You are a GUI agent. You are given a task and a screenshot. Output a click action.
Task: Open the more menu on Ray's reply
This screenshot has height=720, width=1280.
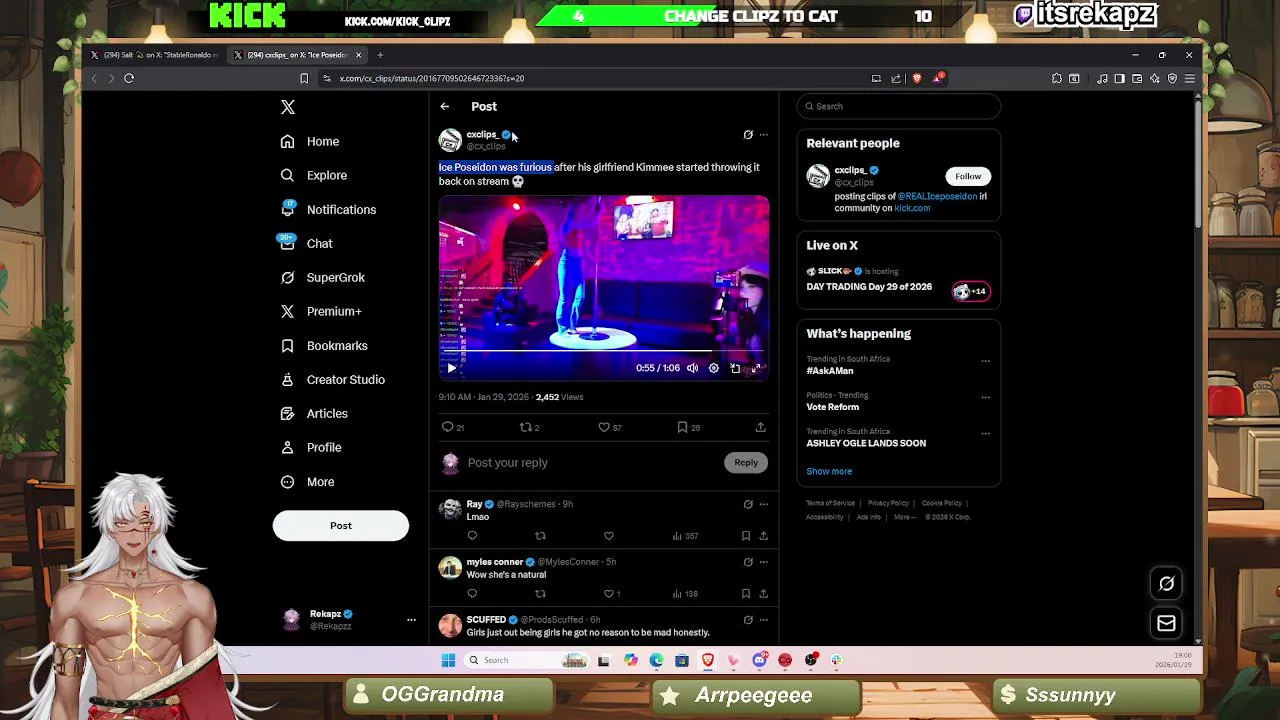(x=764, y=504)
